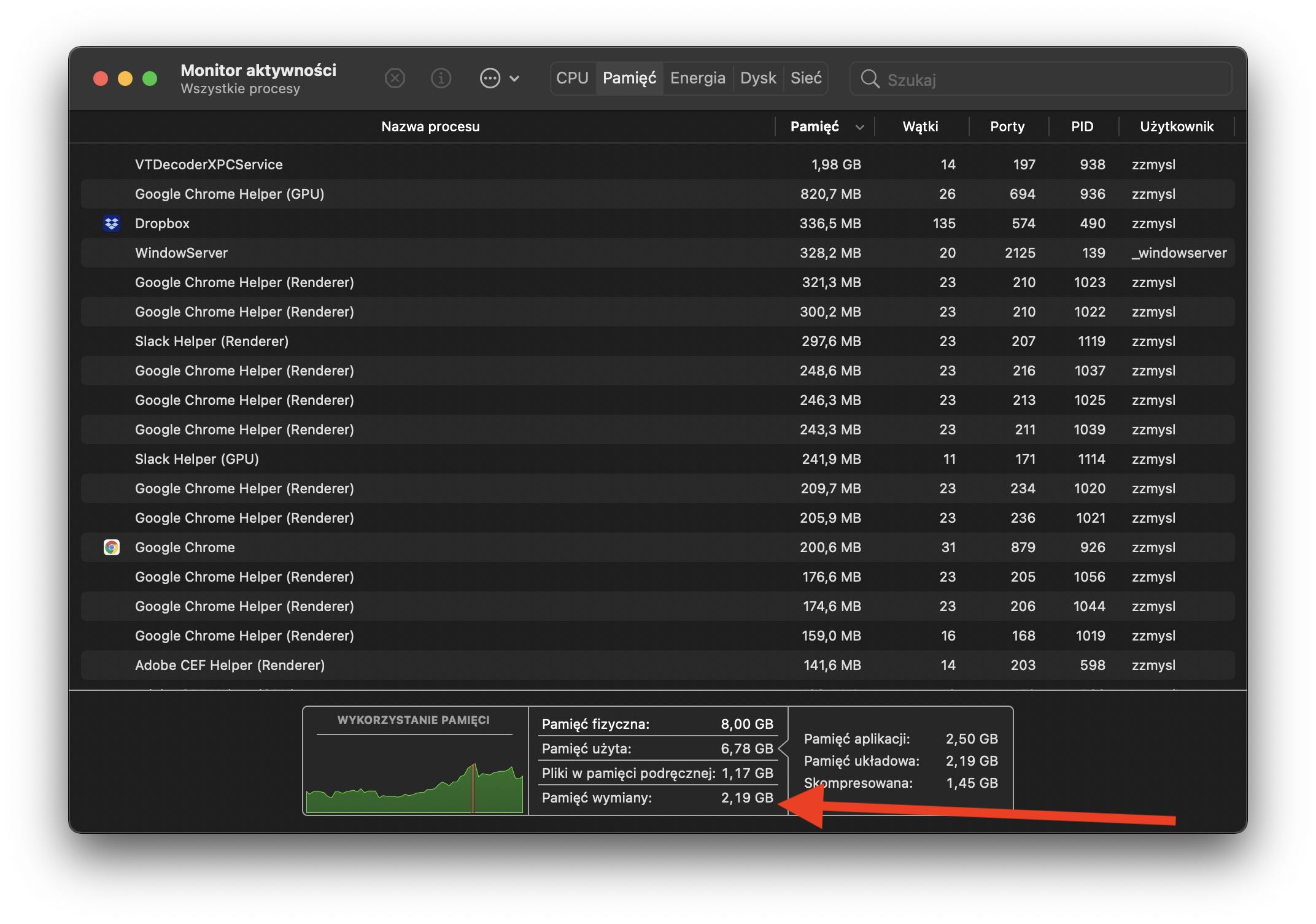
Task: Open the Energia tab
Action: 698,78
